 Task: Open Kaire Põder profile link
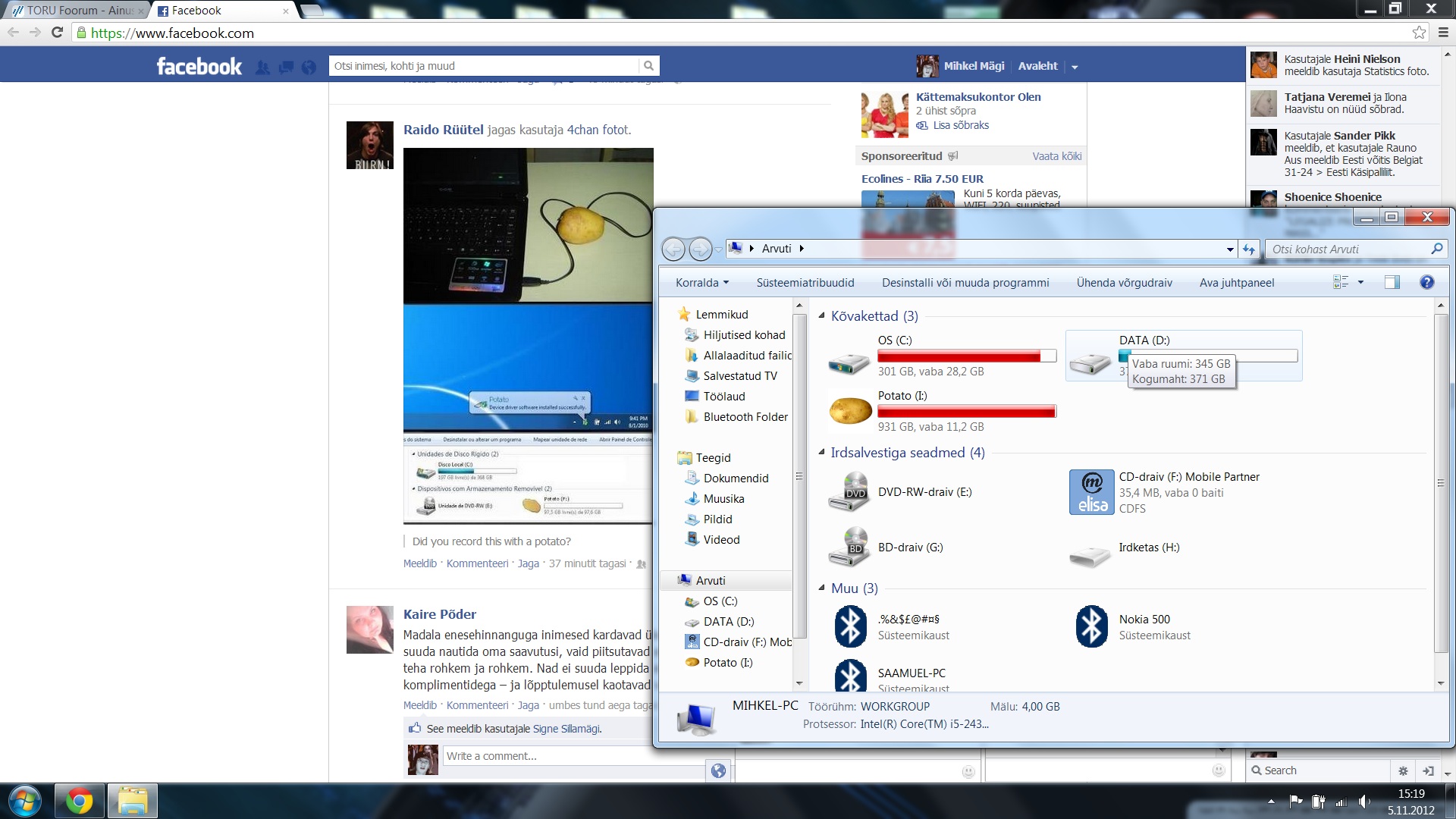[440, 614]
